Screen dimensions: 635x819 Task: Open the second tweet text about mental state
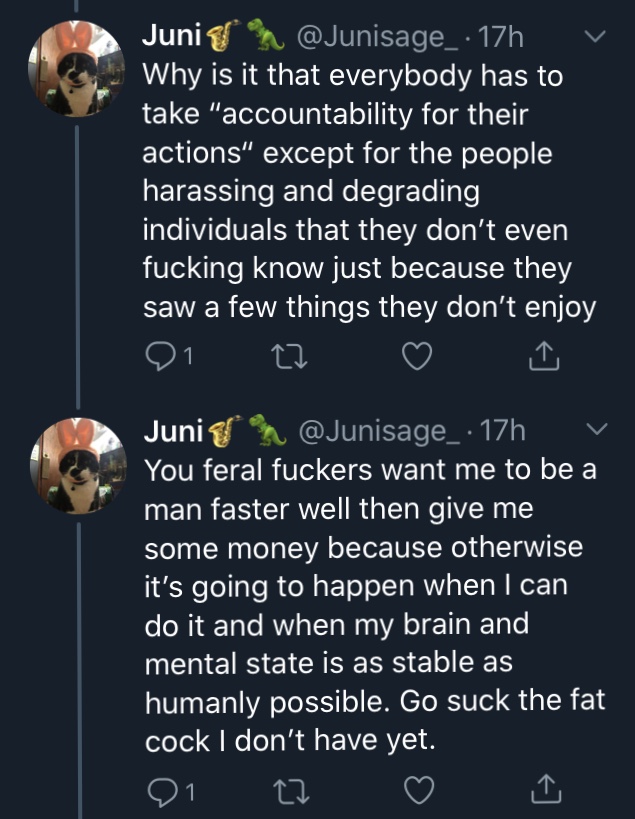pos(375,605)
